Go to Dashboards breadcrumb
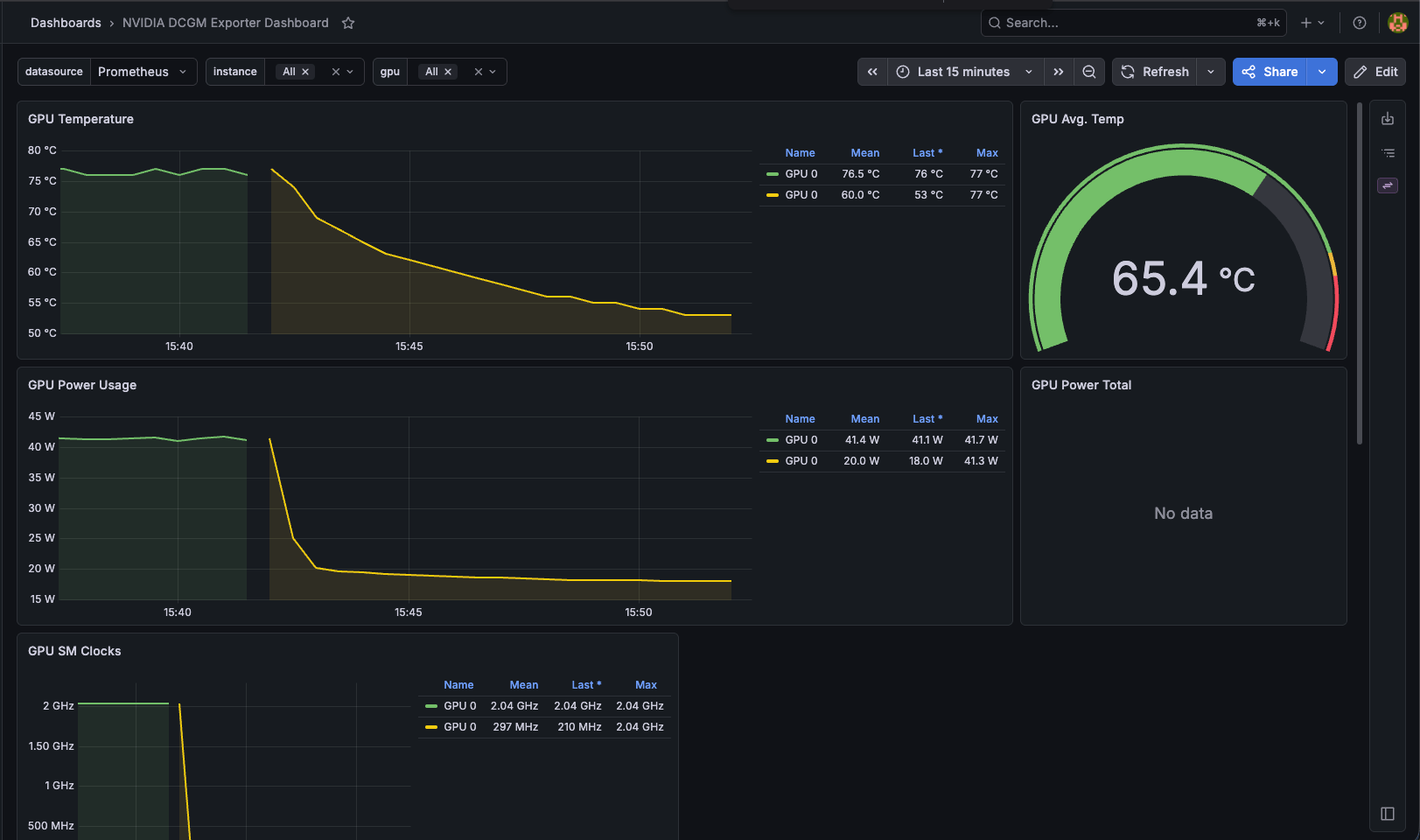The width and height of the screenshot is (1420, 840). click(66, 23)
